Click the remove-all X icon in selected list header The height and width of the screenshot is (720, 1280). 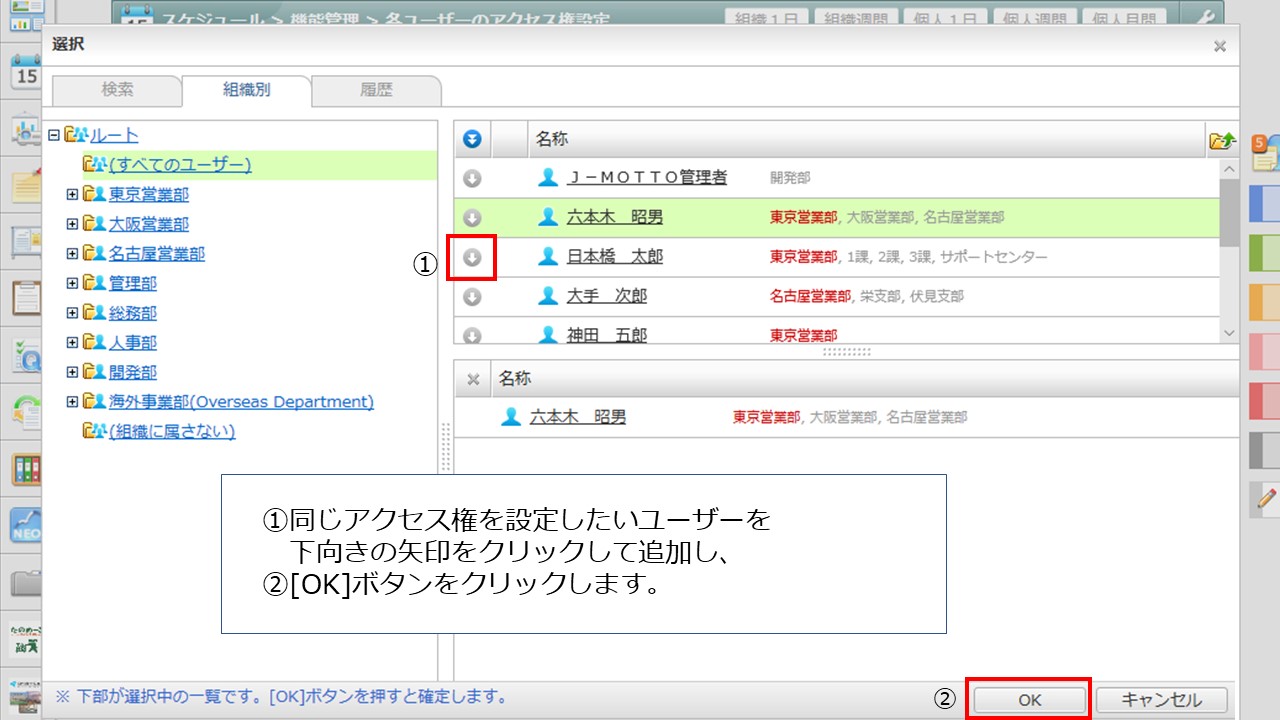[474, 379]
